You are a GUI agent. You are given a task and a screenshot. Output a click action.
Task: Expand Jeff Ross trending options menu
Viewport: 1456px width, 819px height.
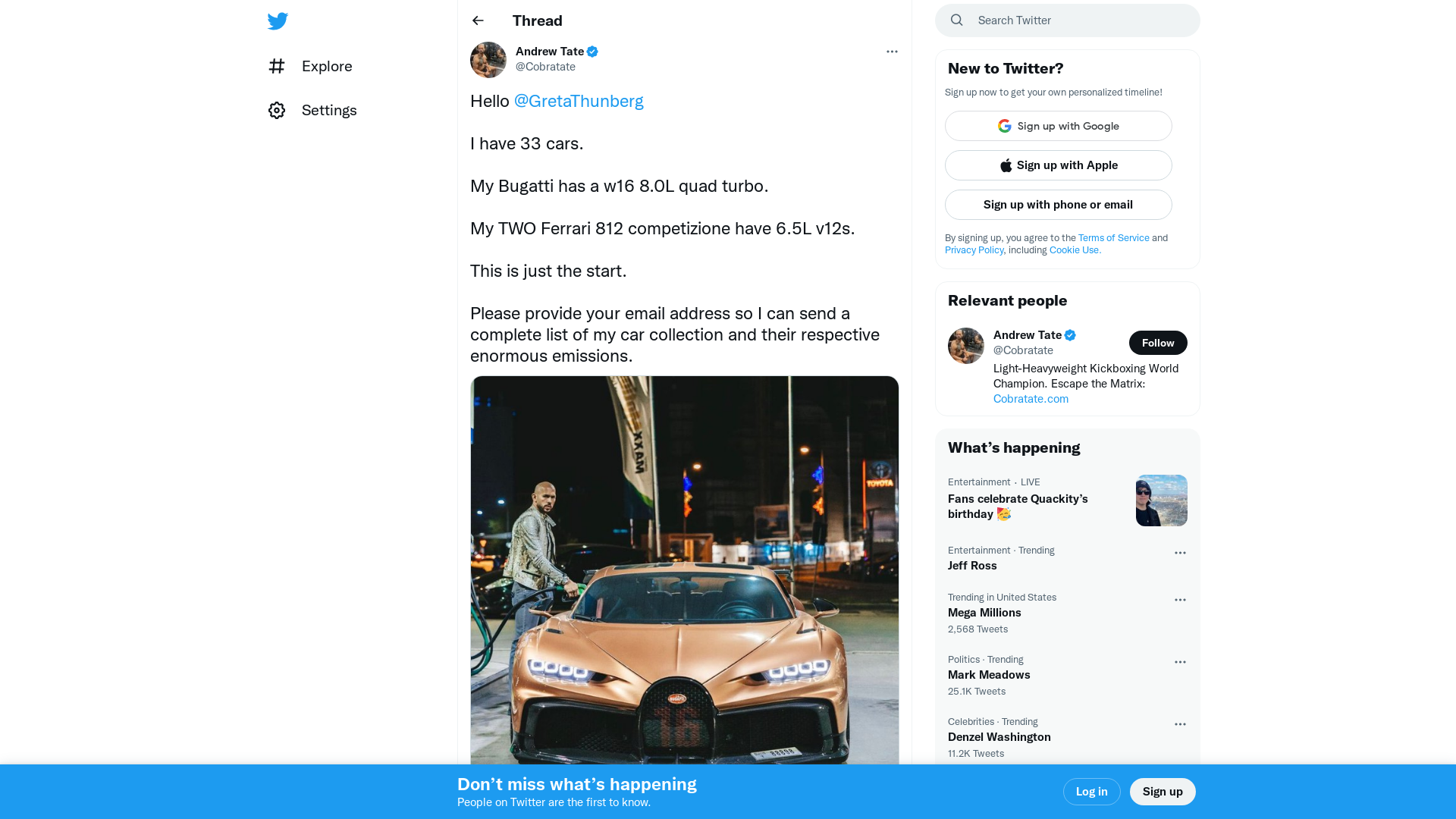[1180, 552]
